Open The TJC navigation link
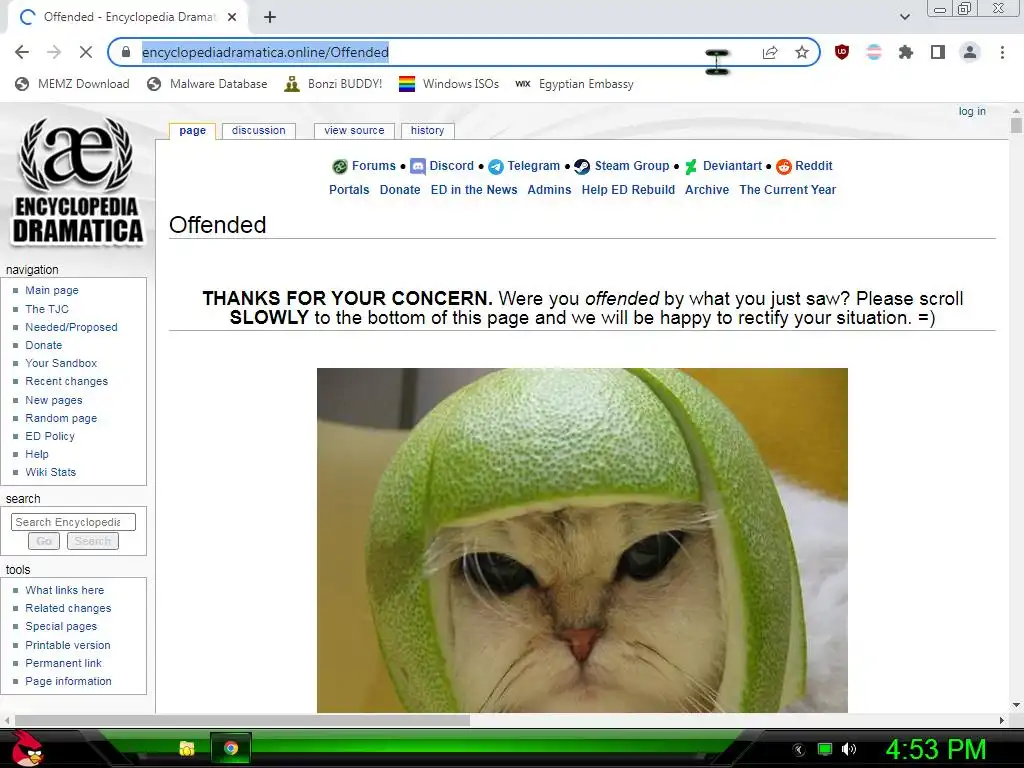The width and height of the screenshot is (1024, 768). tap(46, 309)
